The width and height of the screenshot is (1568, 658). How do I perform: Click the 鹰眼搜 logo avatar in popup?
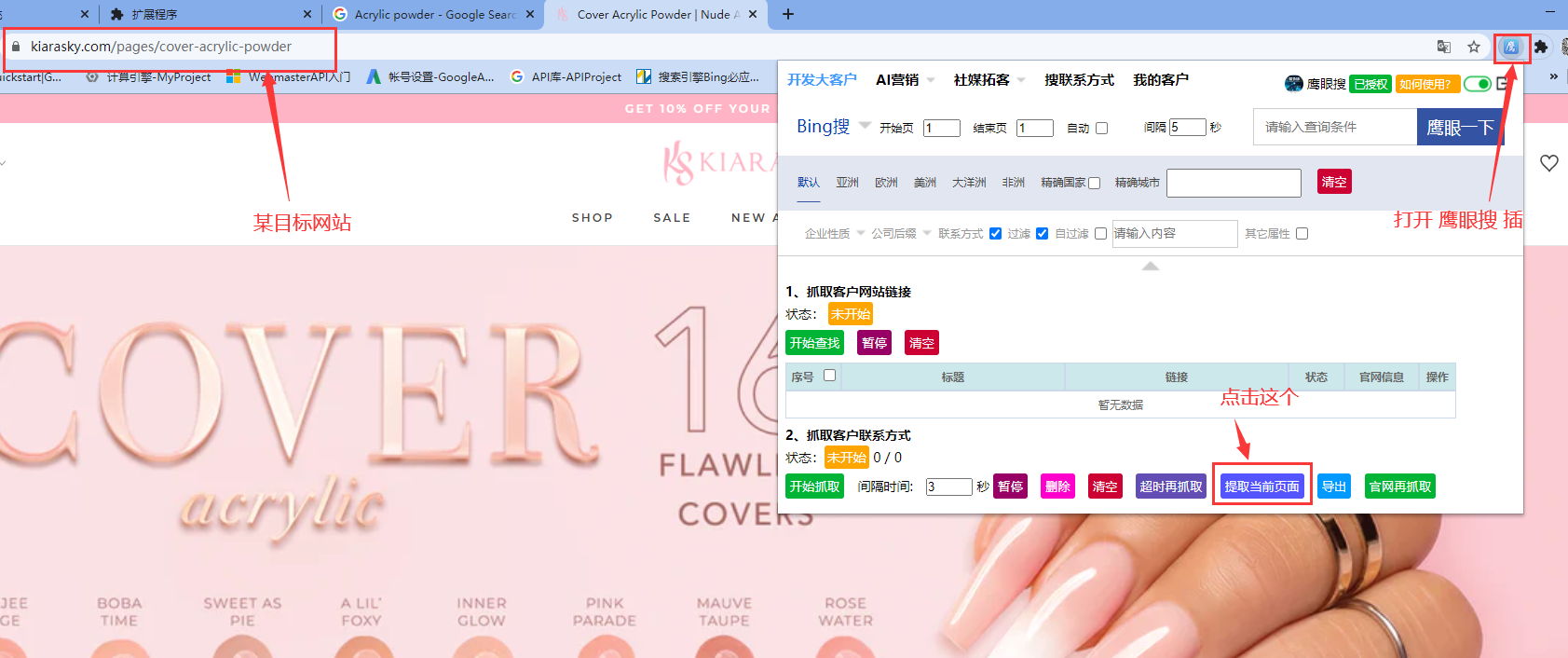coord(1293,84)
